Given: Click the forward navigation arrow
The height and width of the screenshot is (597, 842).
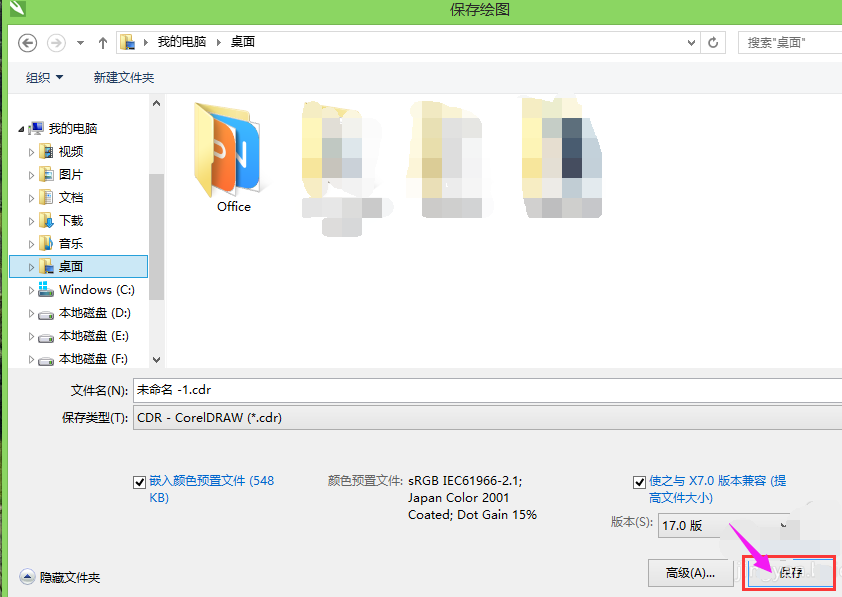Looking at the screenshot, I should click(x=56, y=42).
